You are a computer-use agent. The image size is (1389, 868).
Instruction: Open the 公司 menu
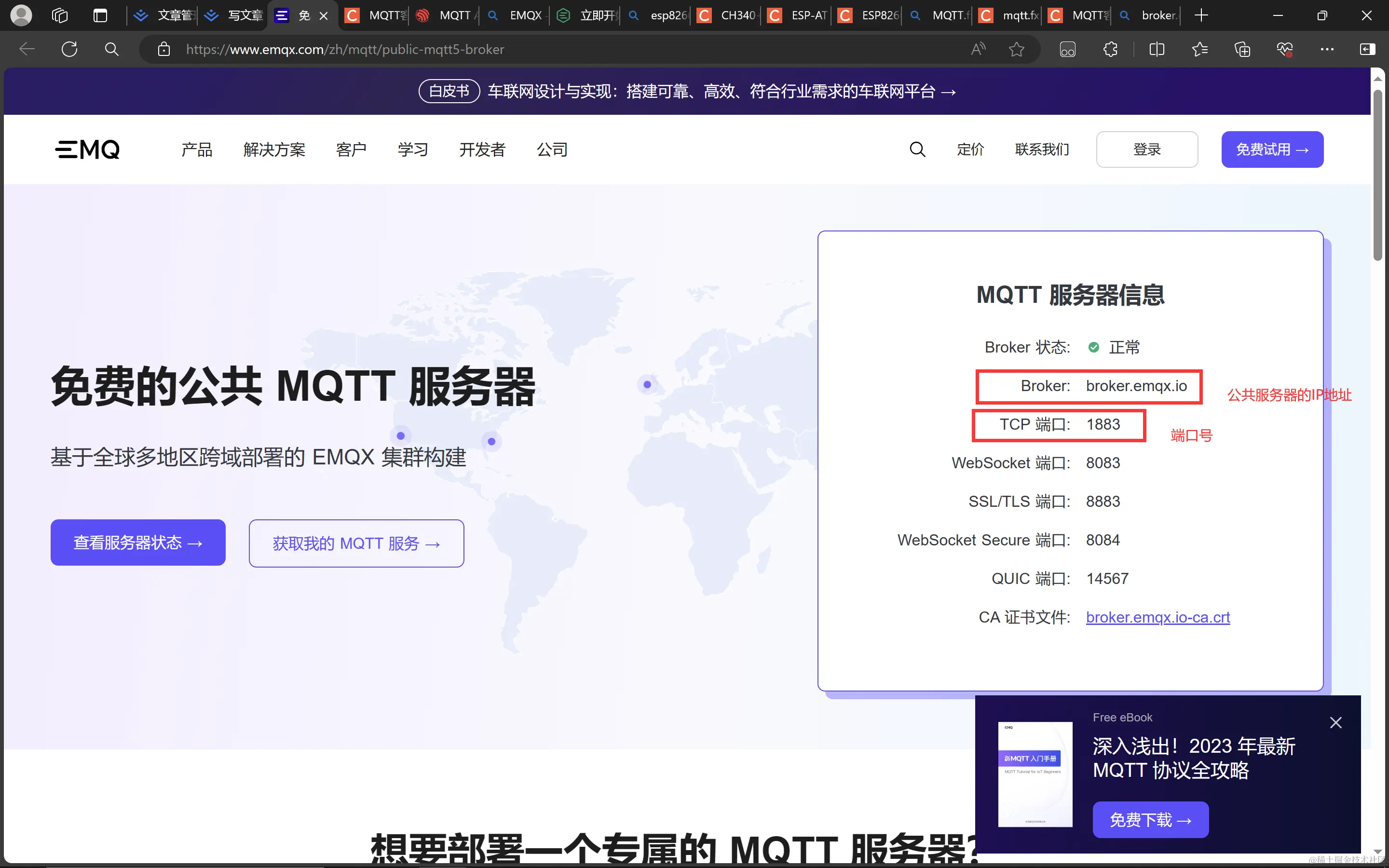pyautogui.click(x=552, y=149)
